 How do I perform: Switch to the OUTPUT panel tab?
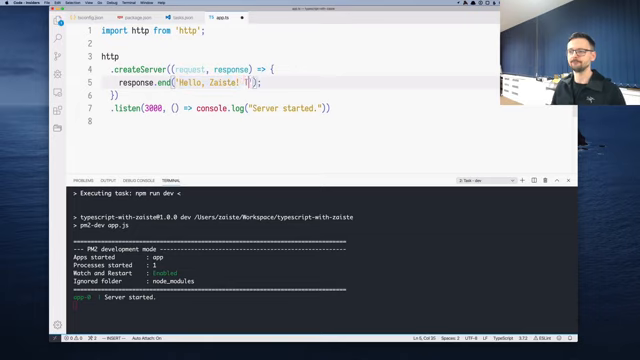108,180
